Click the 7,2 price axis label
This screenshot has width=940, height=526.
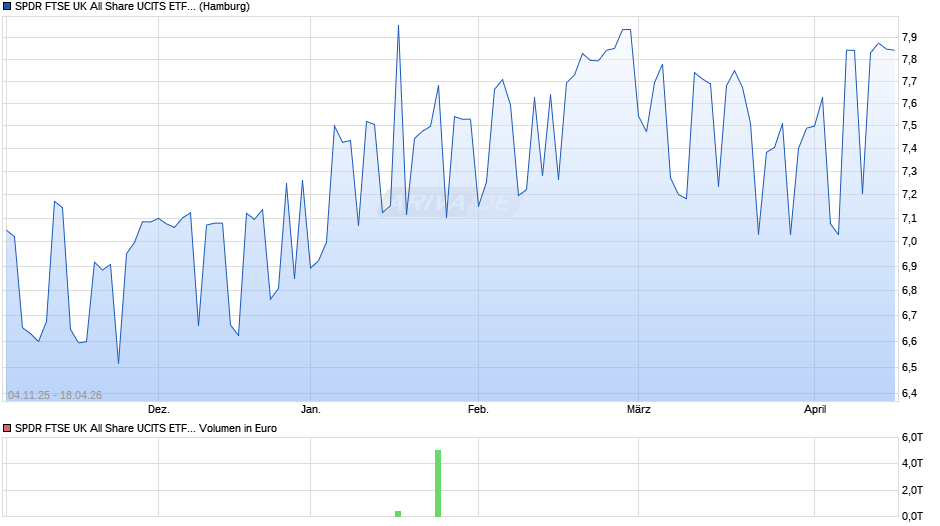[909, 194]
